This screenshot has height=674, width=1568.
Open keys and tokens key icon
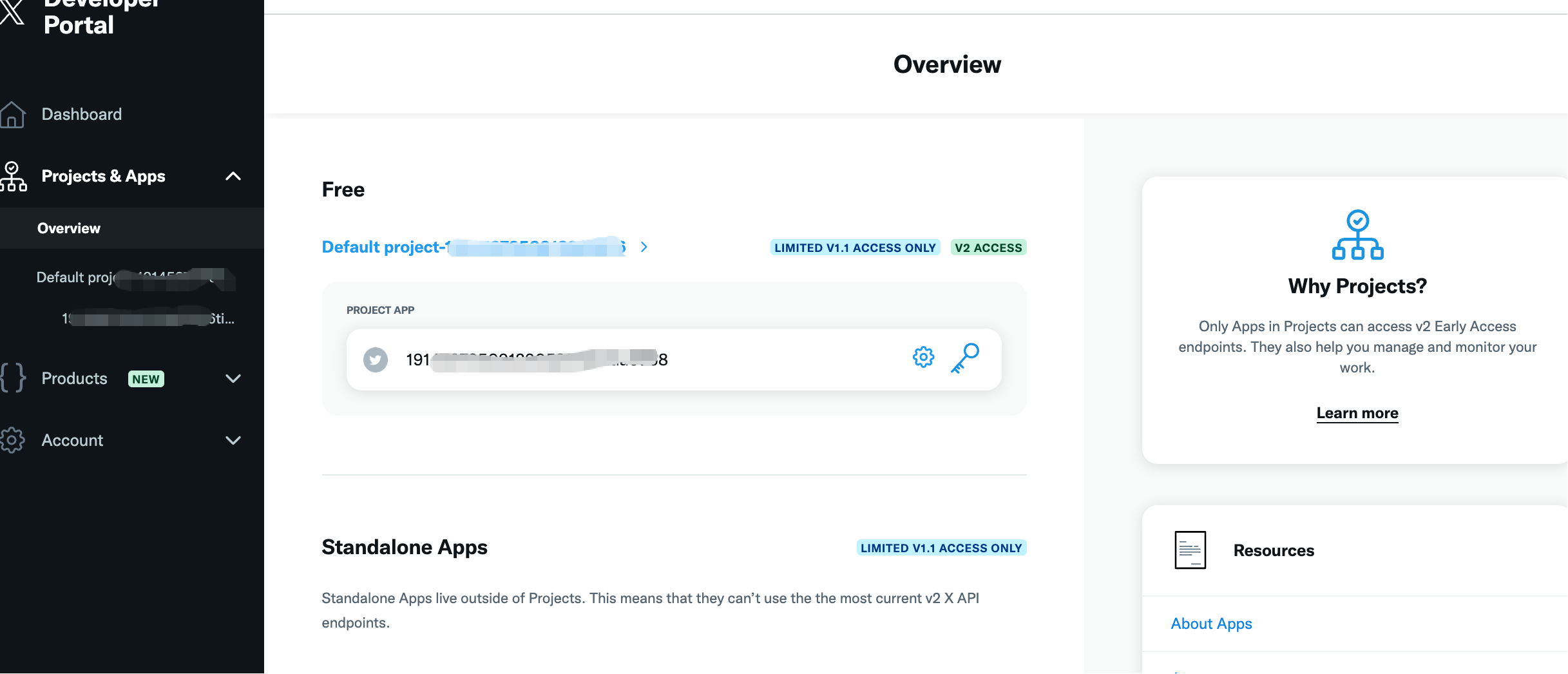(x=965, y=358)
